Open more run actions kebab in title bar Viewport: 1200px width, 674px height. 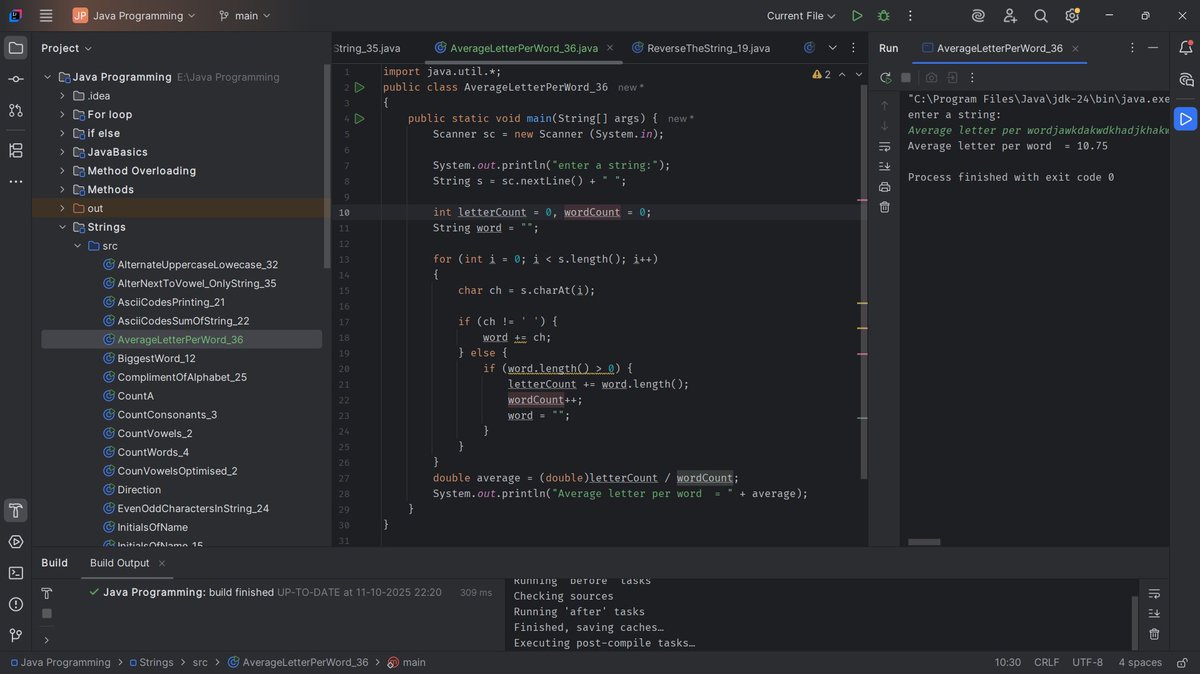(910, 16)
